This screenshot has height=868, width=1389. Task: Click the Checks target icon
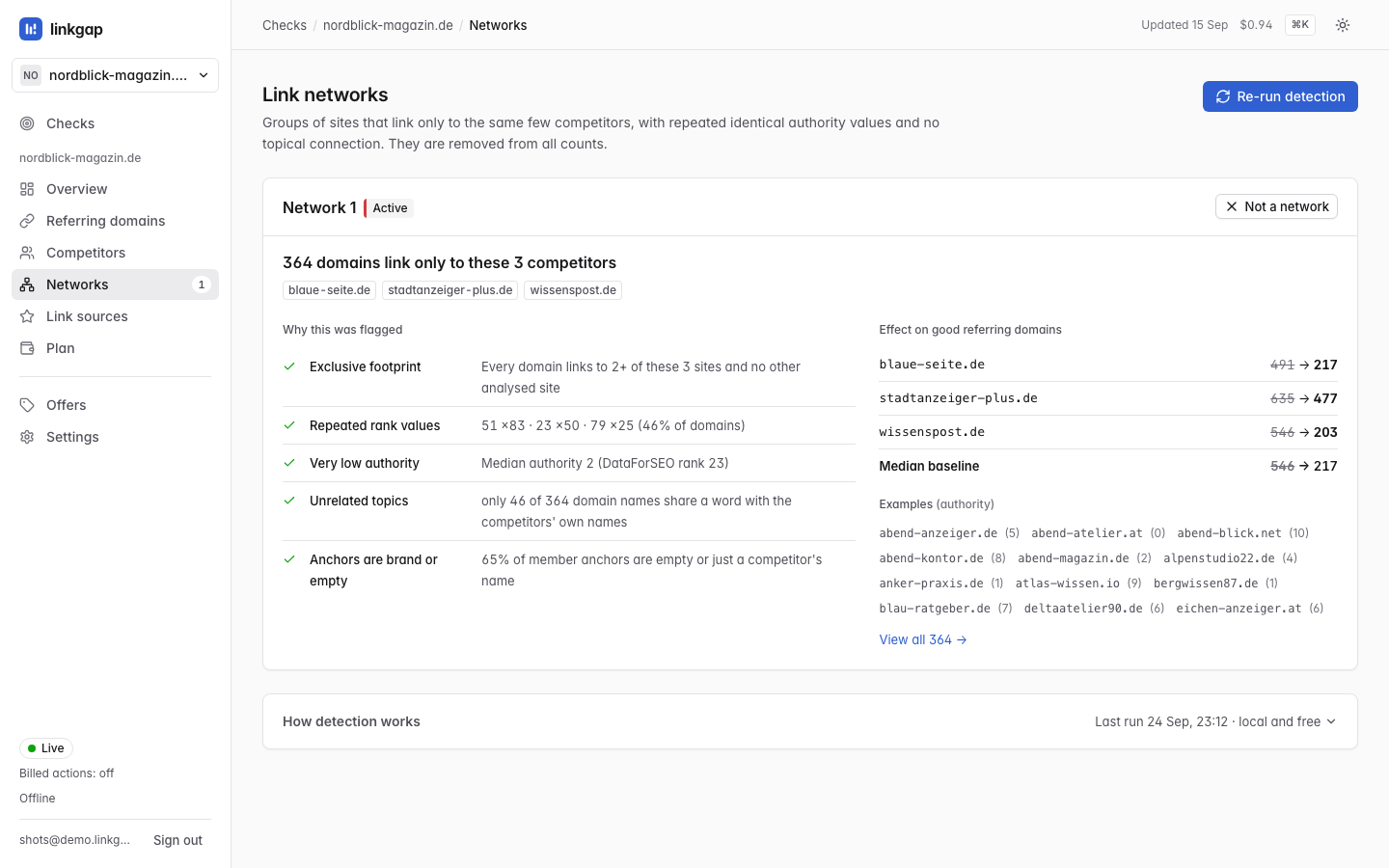pyautogui.click(x=27, y=123)
